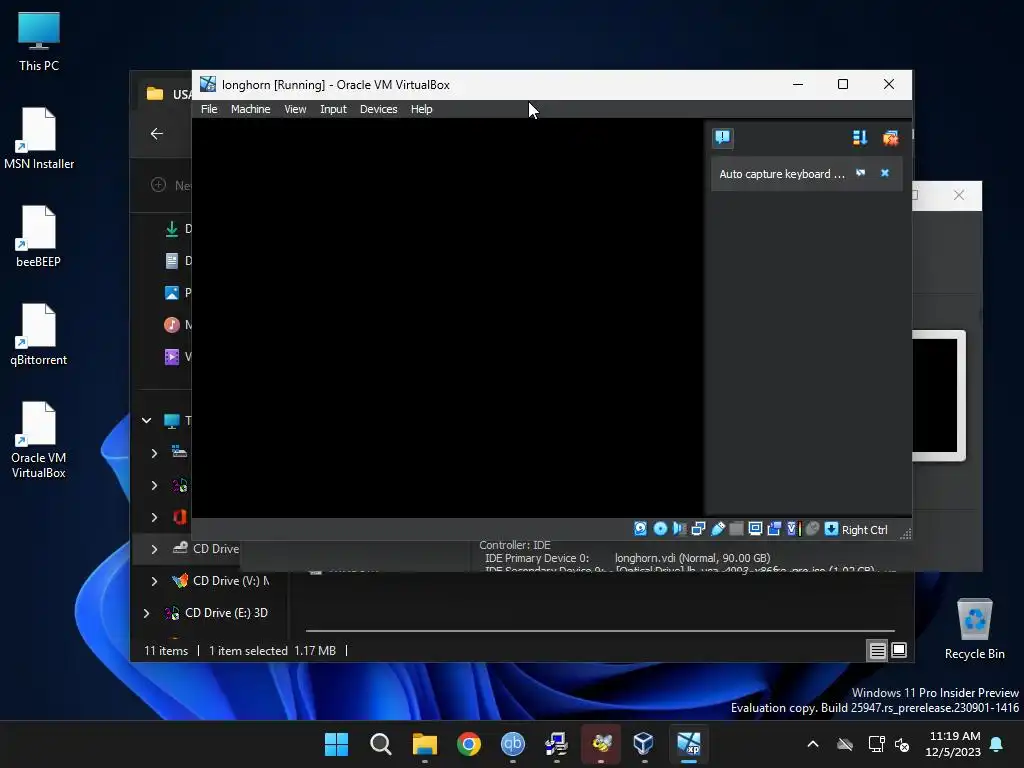The height and width of the screenshot is (768, 1024).
Task: Click the display indicator in VM status bar
Action: coord(755,529)
